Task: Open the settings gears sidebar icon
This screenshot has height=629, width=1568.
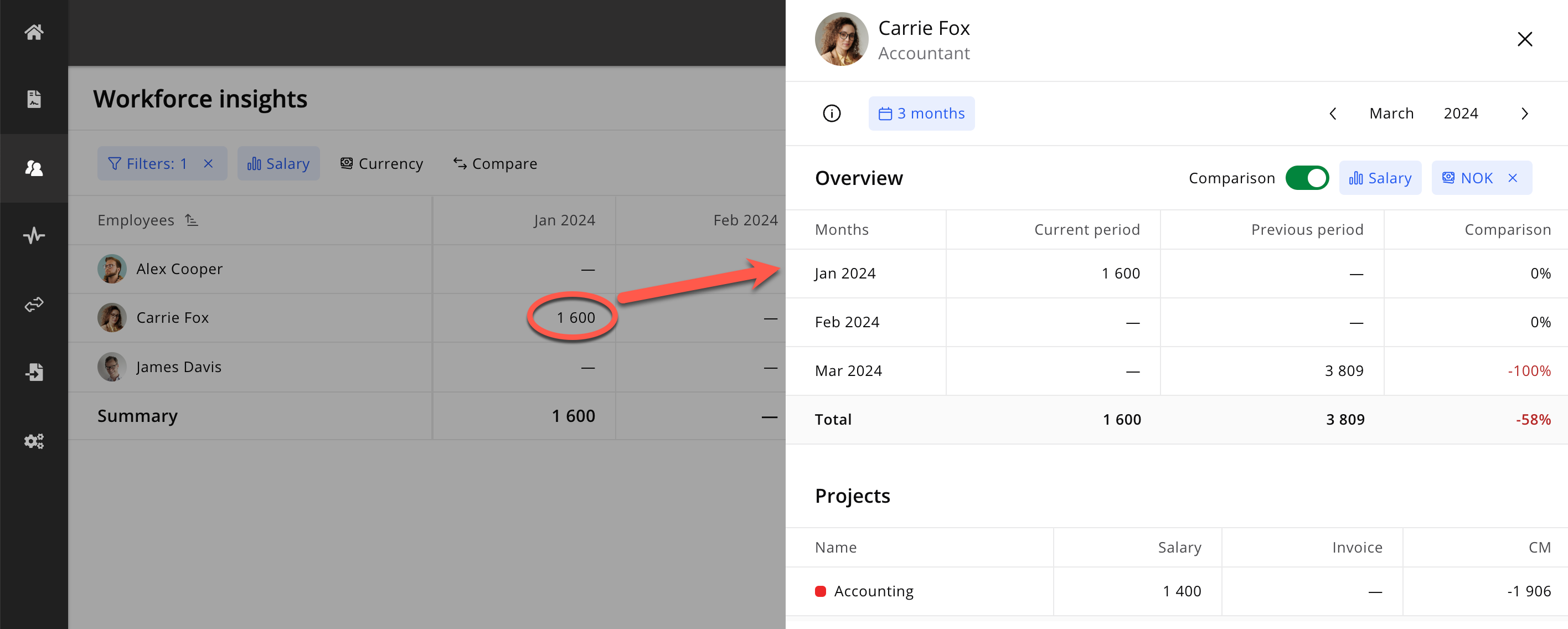Action: [x=34, y=441]
